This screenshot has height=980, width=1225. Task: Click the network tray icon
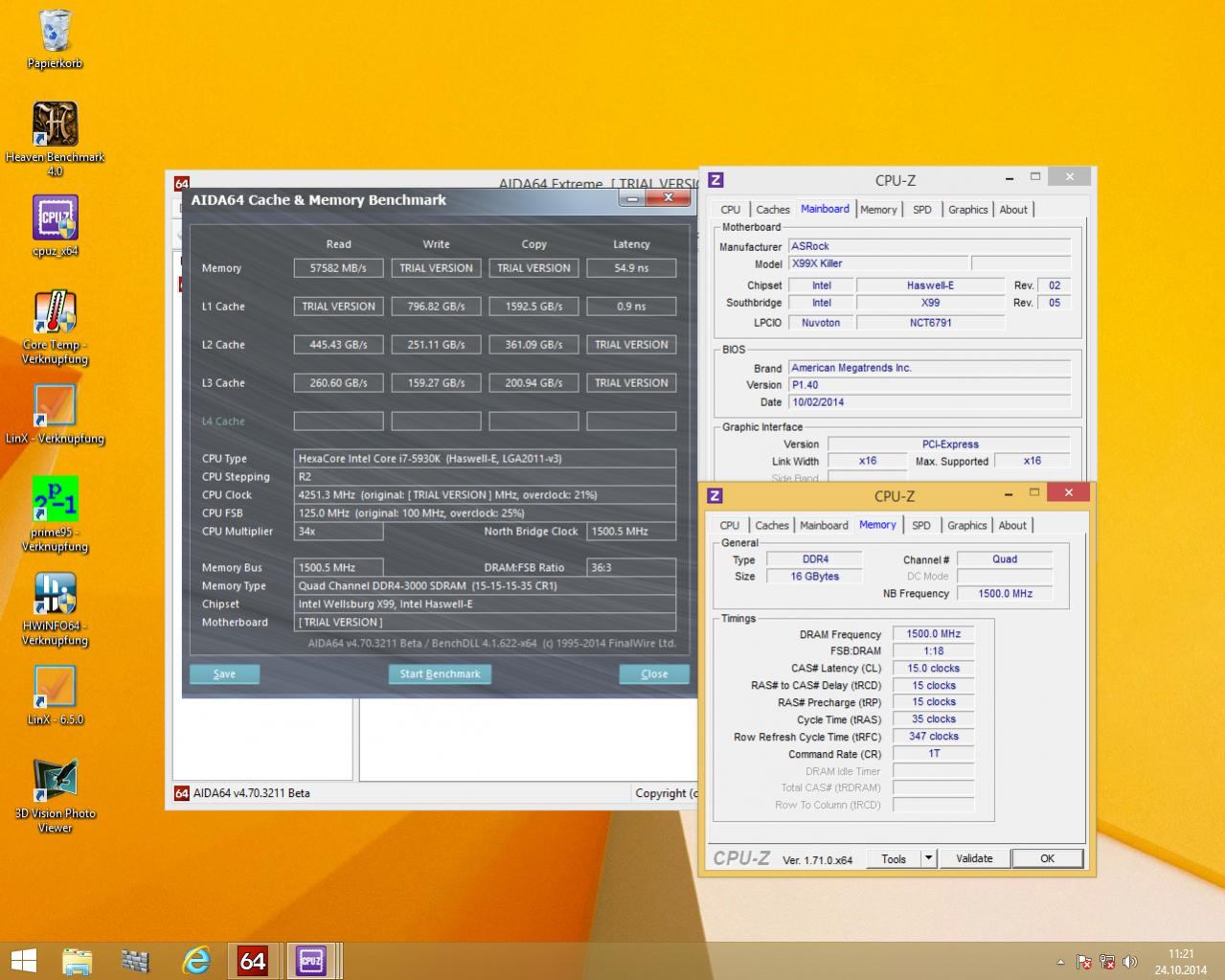[1107, 962]
